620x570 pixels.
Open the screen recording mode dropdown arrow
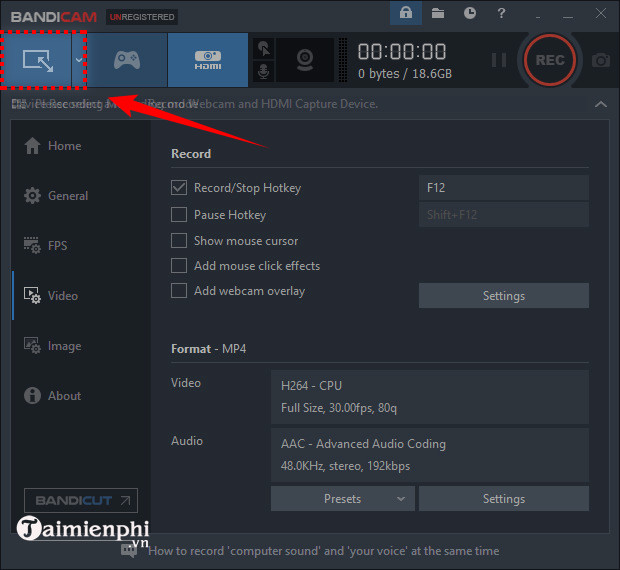point(79,60)
